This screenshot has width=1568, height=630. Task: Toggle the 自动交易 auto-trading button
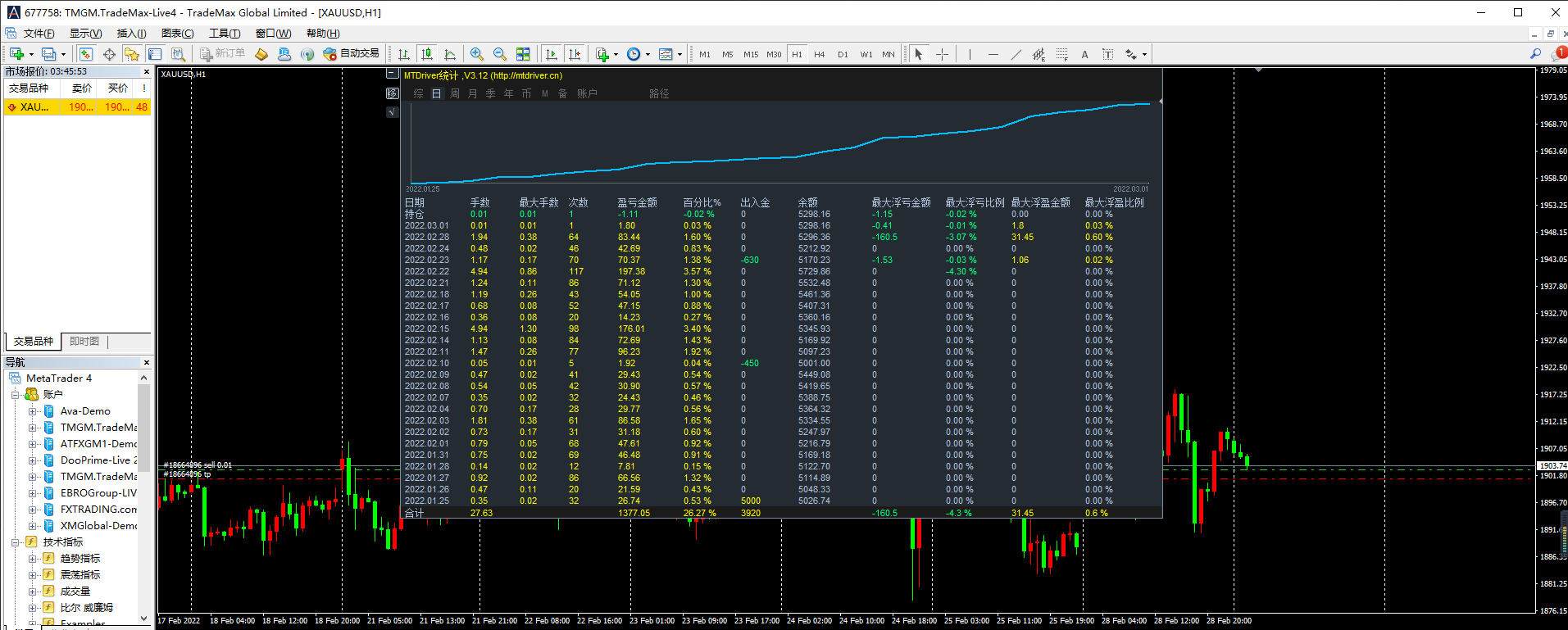pyautogui.click(x=351, y=54)
